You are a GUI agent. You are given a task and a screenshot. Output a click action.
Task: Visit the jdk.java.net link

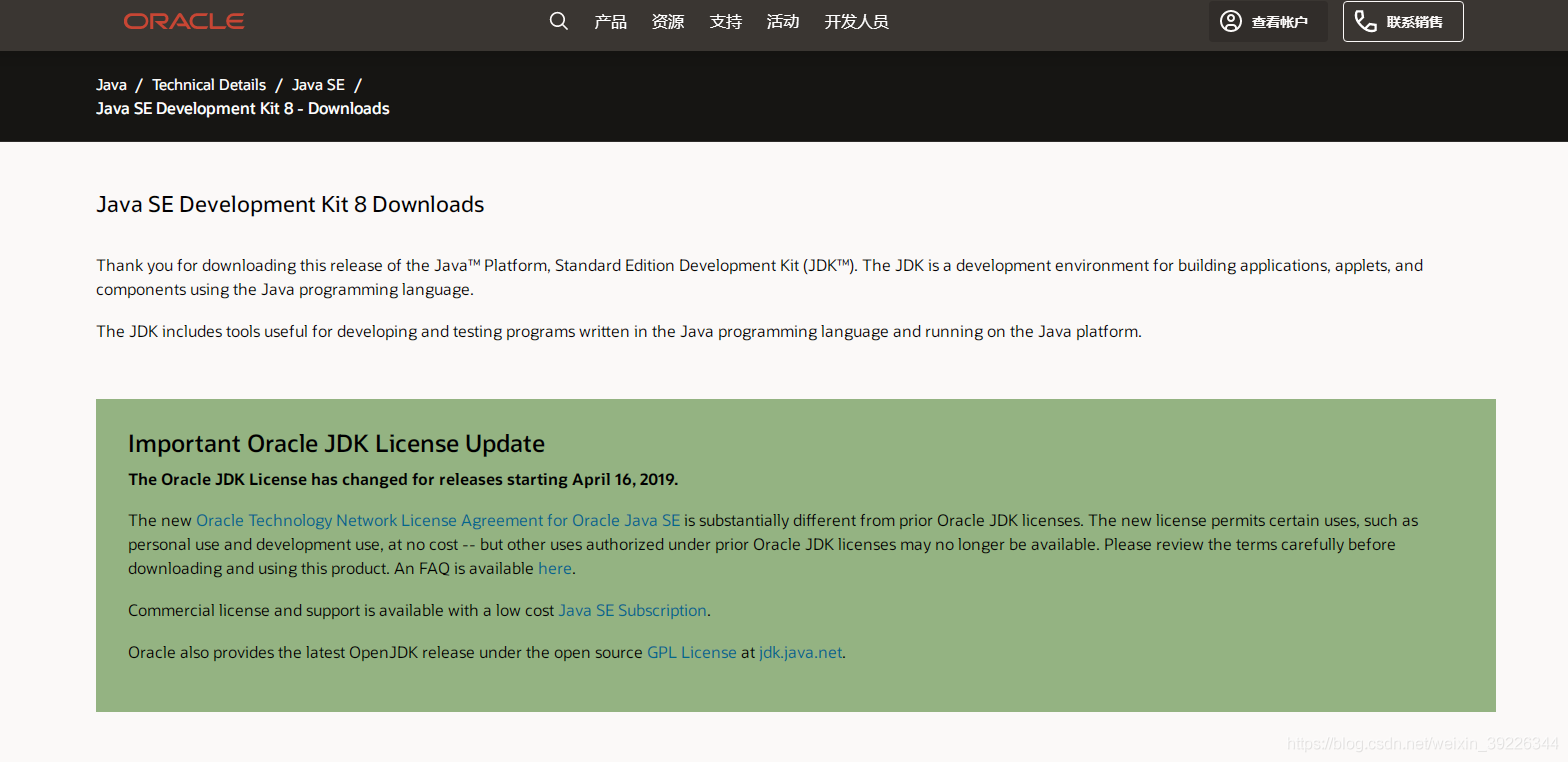(x=800, y=652)
